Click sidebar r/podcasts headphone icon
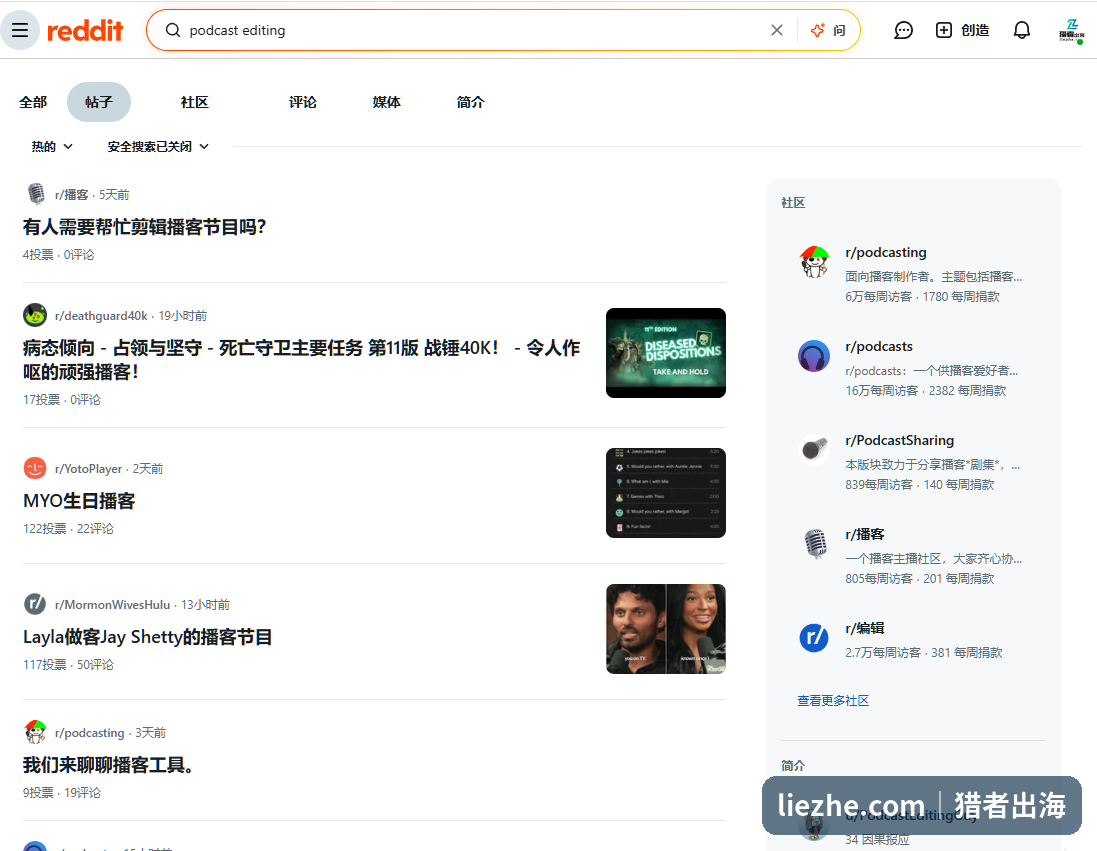Viewport: 1097px width, 851px height. 814,356
